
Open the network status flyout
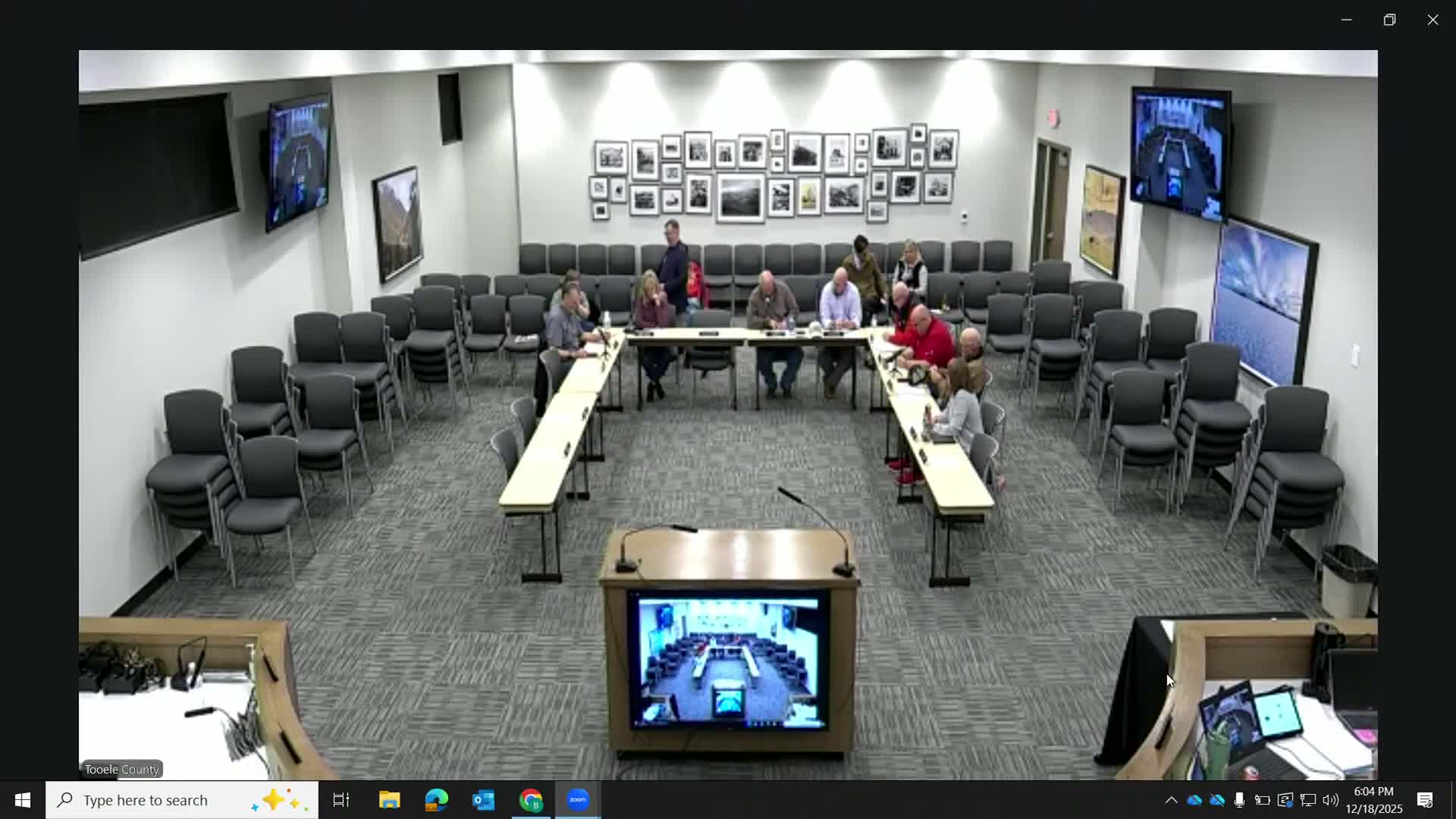[x=1307, y=799]
